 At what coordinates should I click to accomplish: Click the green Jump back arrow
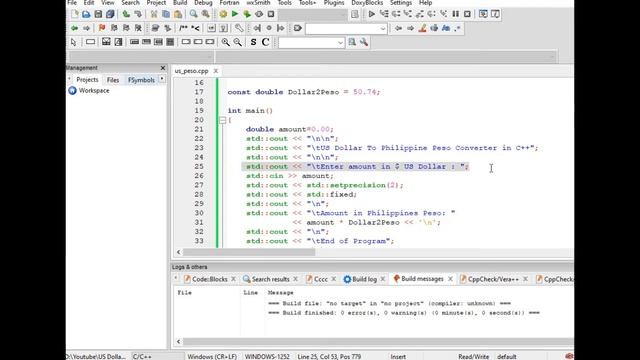[74, 28]
